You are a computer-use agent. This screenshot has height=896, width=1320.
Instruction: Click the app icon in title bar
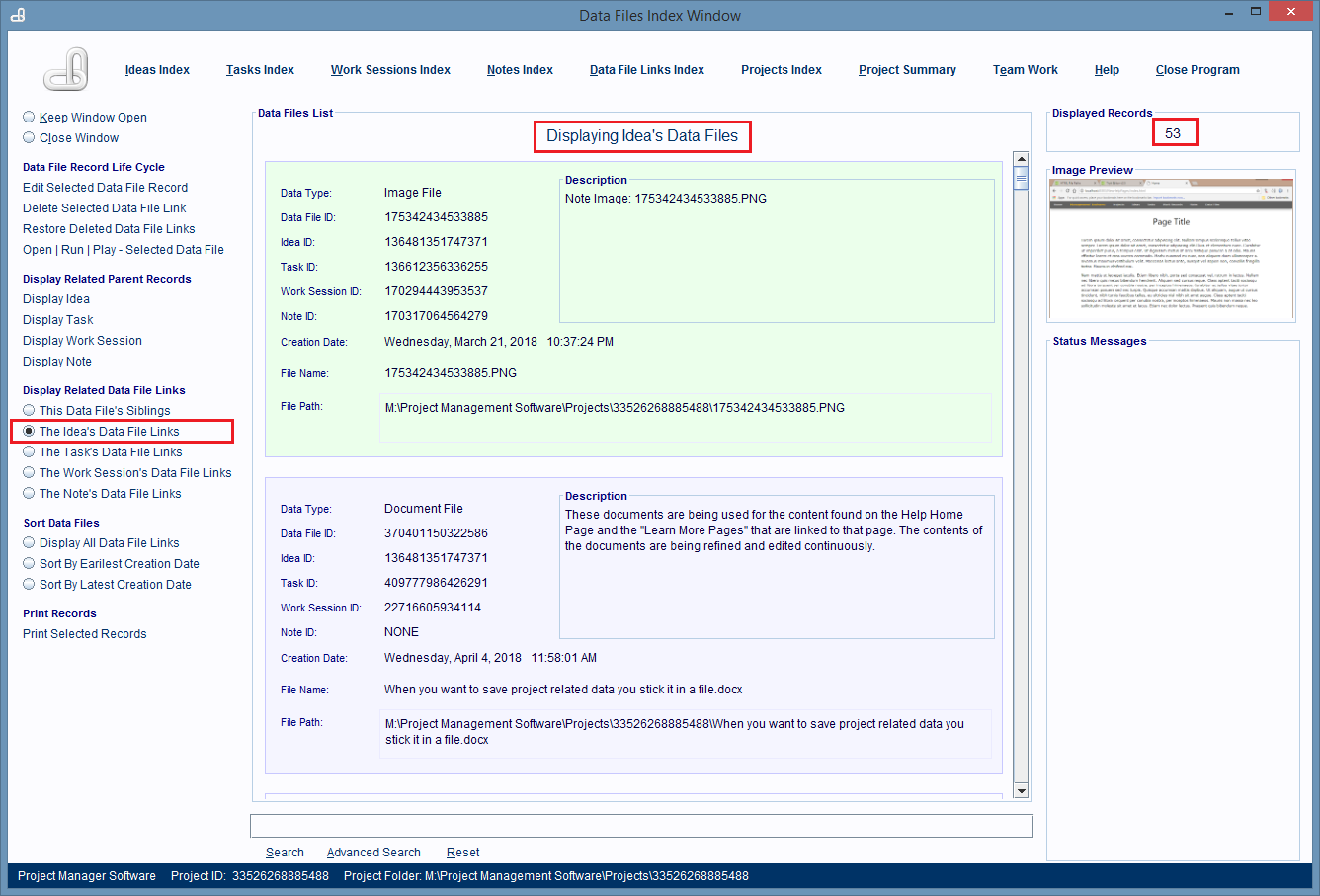tap(18, 15)
